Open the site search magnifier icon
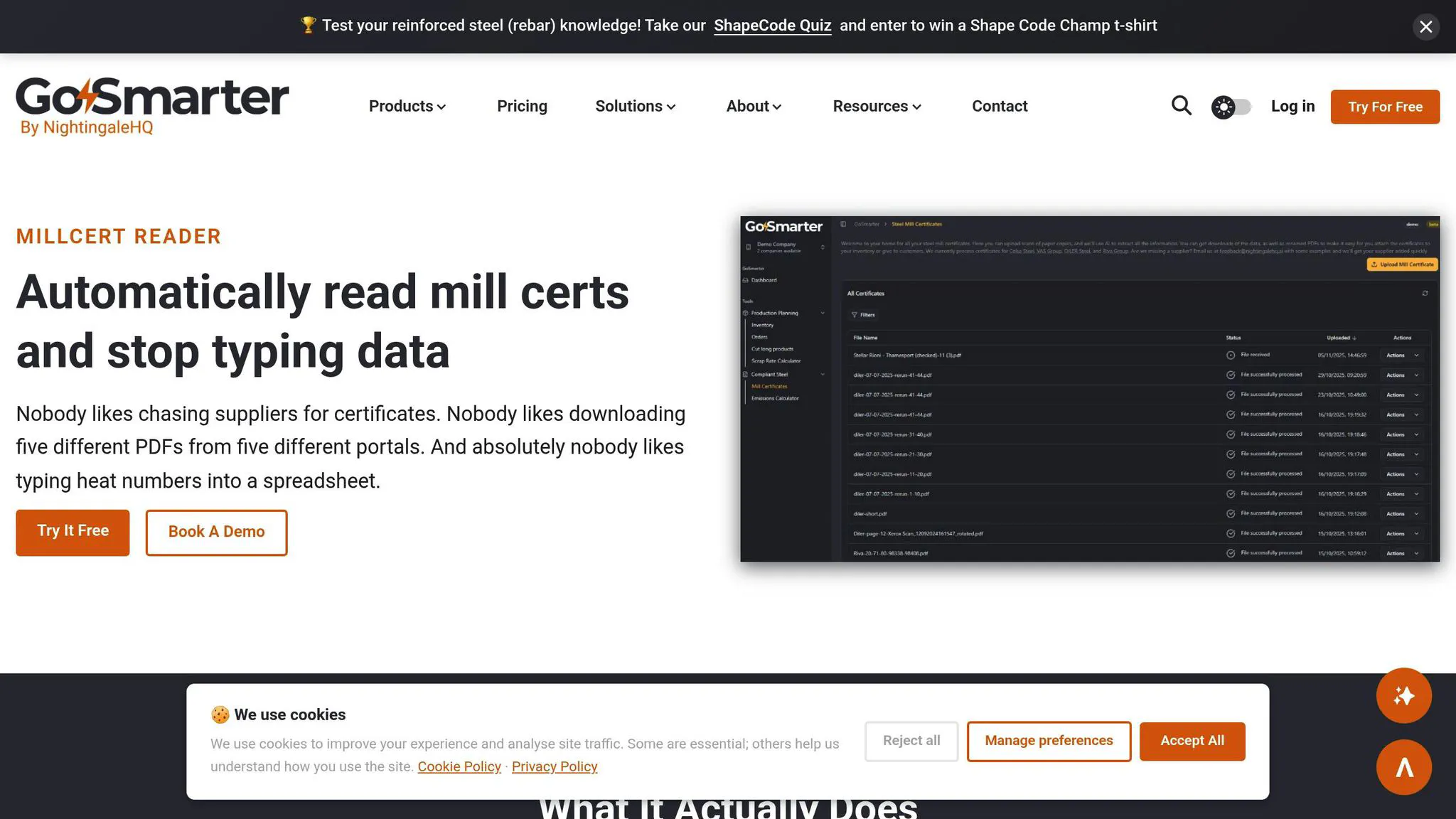 point(1181,106)
